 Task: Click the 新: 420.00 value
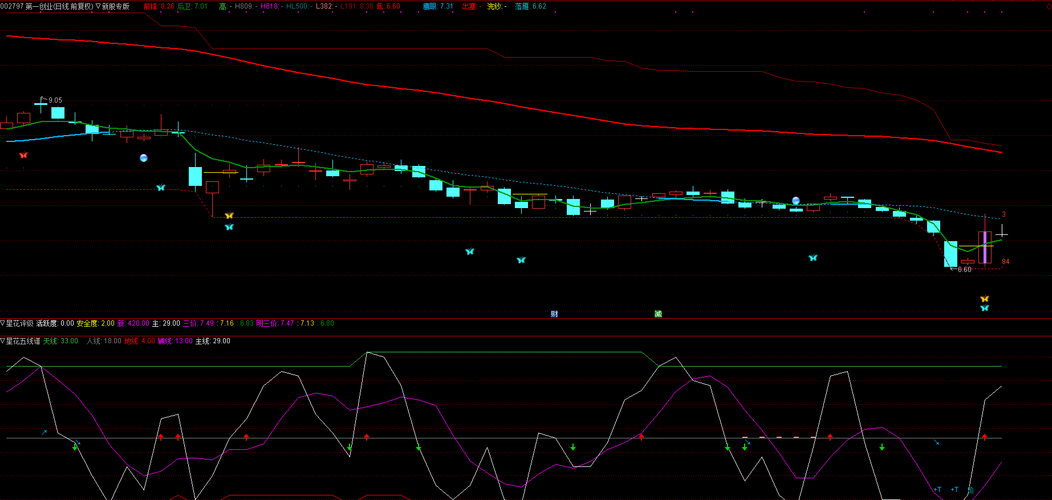click(x=134, y=323)
